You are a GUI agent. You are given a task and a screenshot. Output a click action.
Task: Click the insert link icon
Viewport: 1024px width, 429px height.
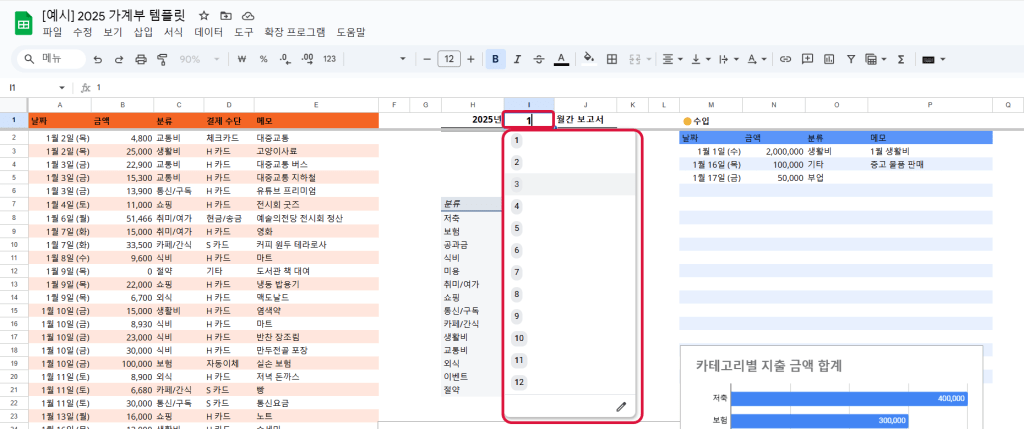[x=784, y=59]
